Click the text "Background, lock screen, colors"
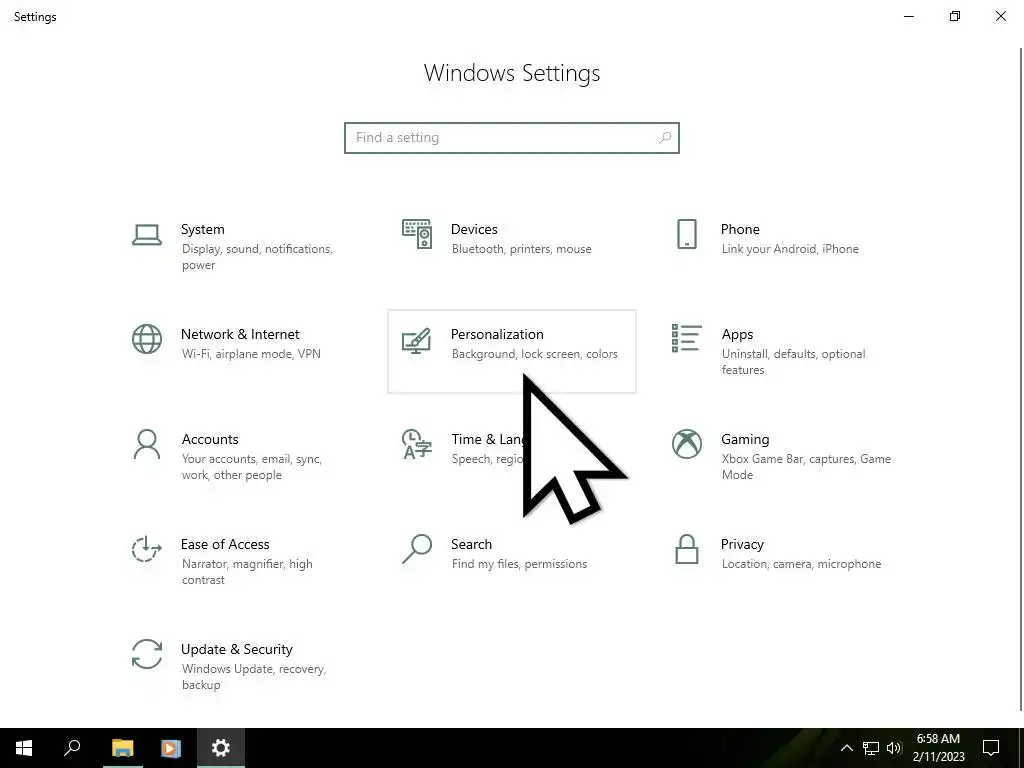Image resolution: width=1024 pixels, height=768 pixels. (x=534, y=354)
